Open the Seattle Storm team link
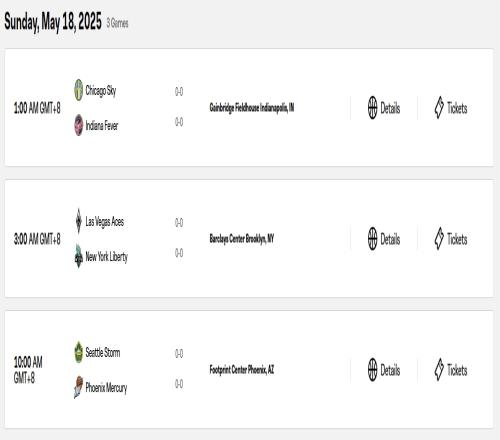 pyautogui.click(x=103, y=352)
